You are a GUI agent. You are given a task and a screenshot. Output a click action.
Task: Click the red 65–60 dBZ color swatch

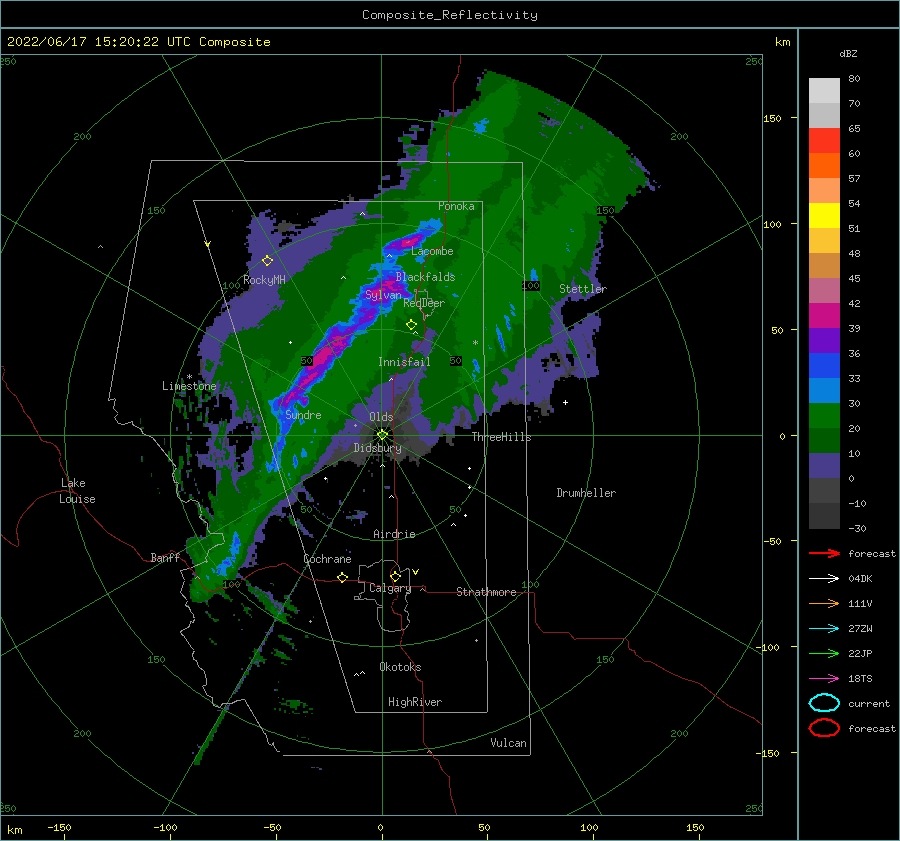pyautogui.click(x=824, y=141)
